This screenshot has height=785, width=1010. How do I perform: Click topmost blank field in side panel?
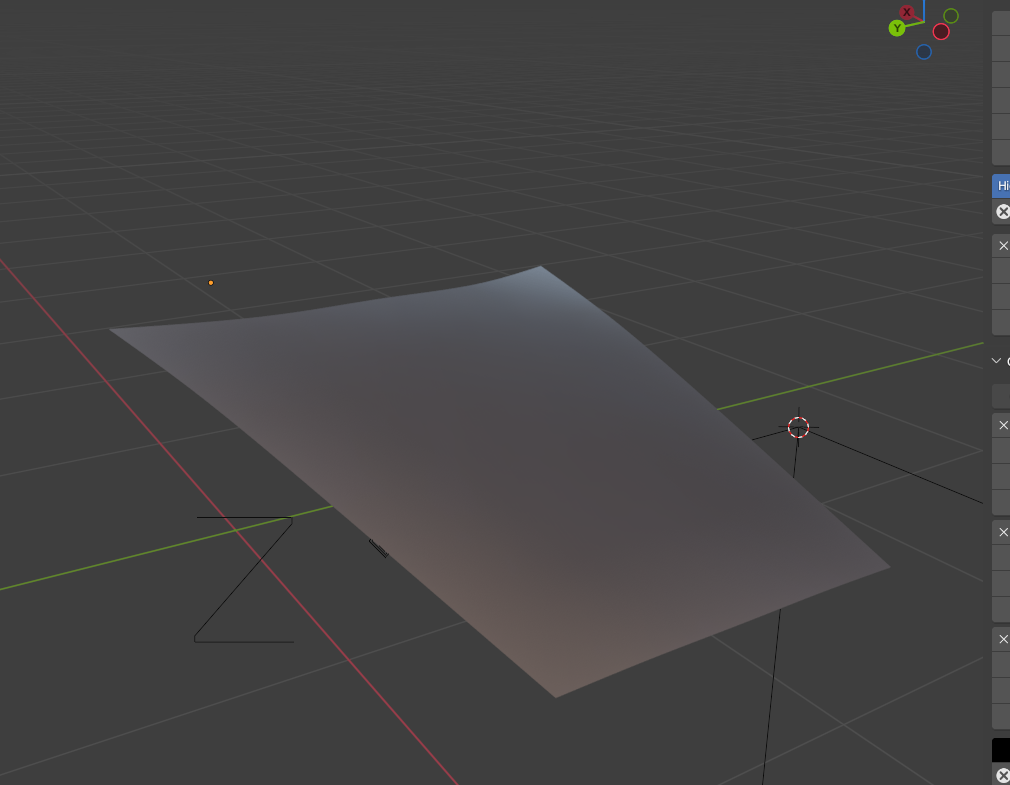pyautogui.click(x=1001, y=23)
